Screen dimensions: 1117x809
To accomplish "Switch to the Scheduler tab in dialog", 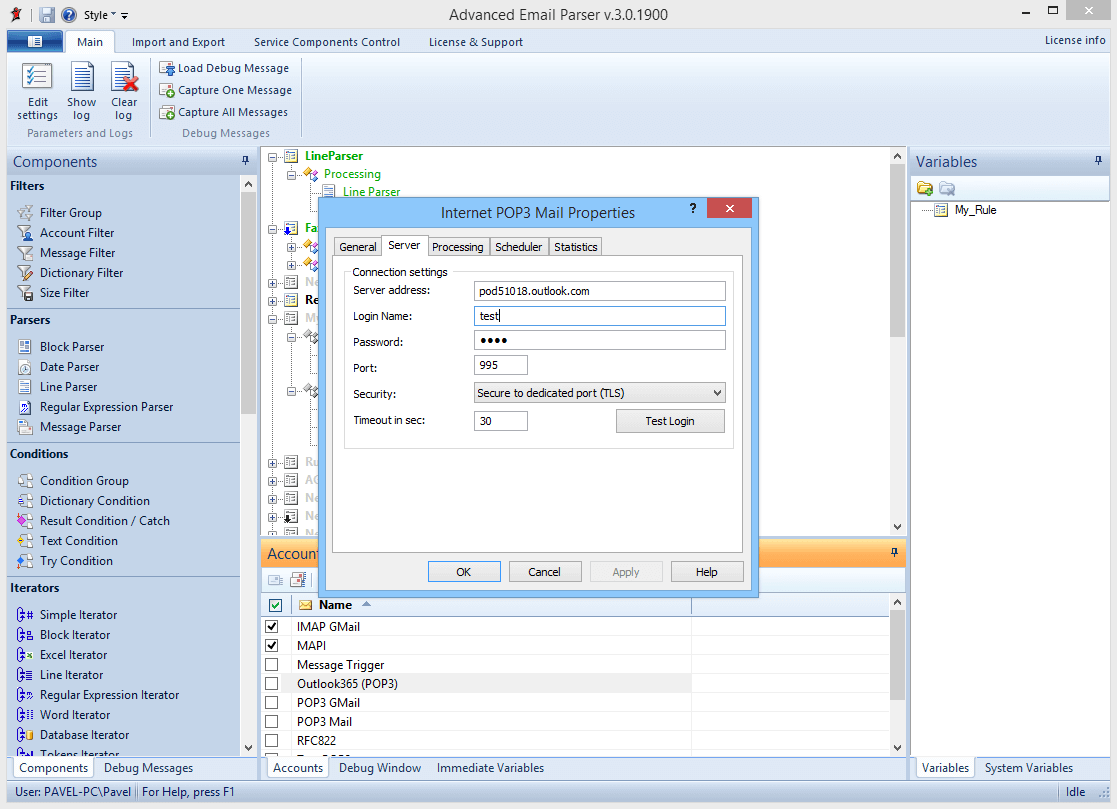I will pos(518,247).
